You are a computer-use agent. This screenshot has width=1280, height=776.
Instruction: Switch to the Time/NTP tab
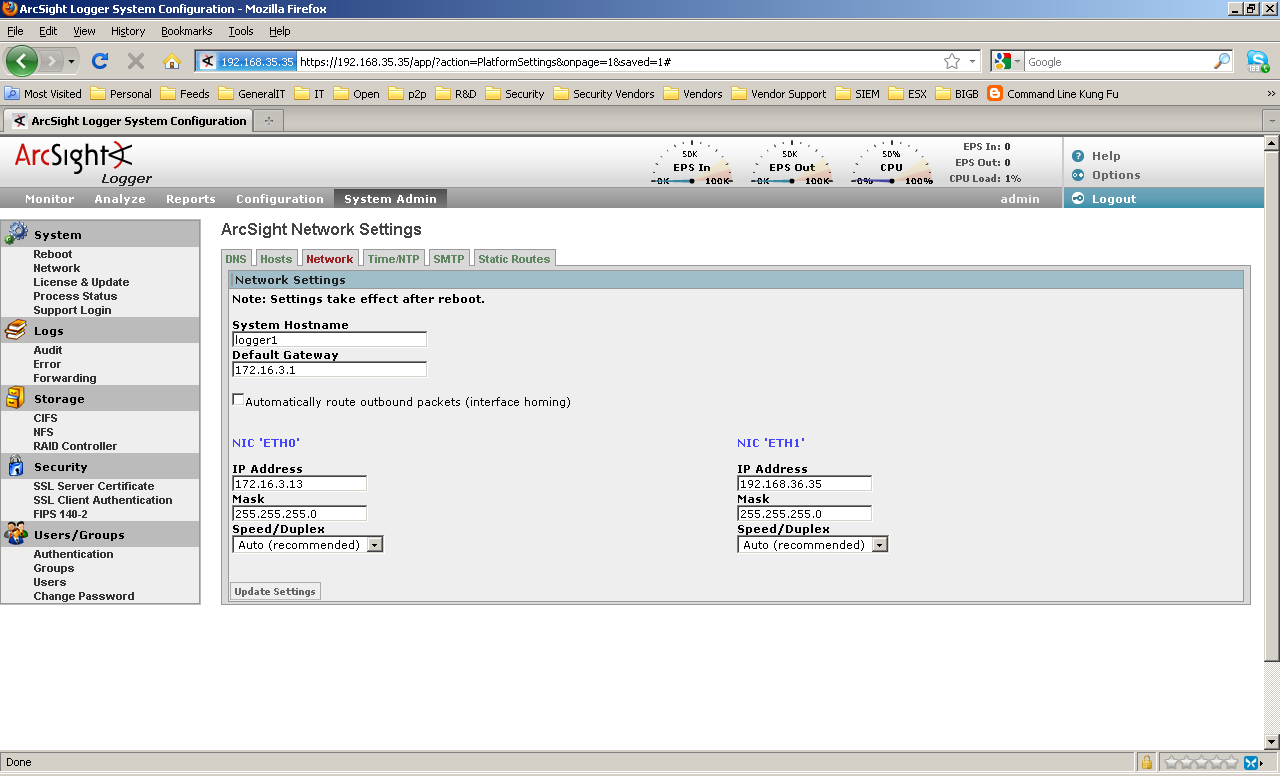click(x=394, y=258)
